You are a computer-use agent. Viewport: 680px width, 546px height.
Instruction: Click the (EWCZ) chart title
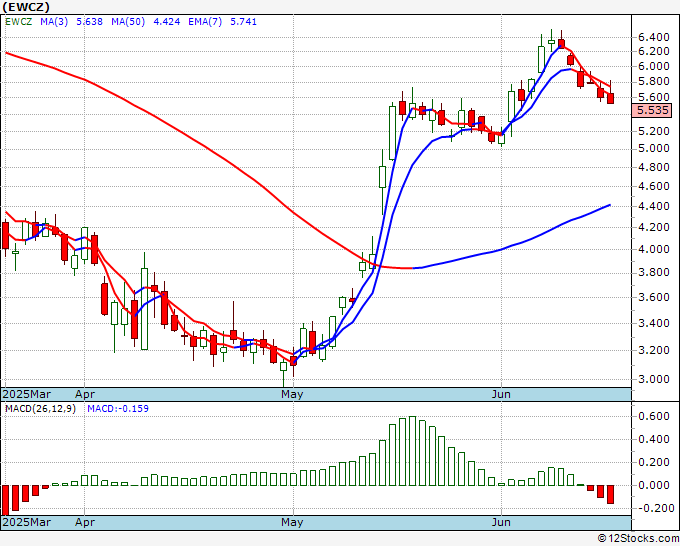click(x=26, y=7)
